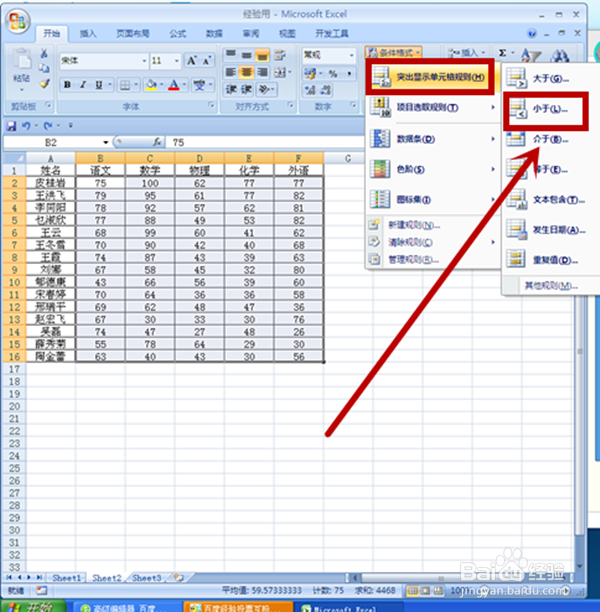Click the Cut scissors icon
Viewport: 600px width, 612px height.
[x=44, y=53]
